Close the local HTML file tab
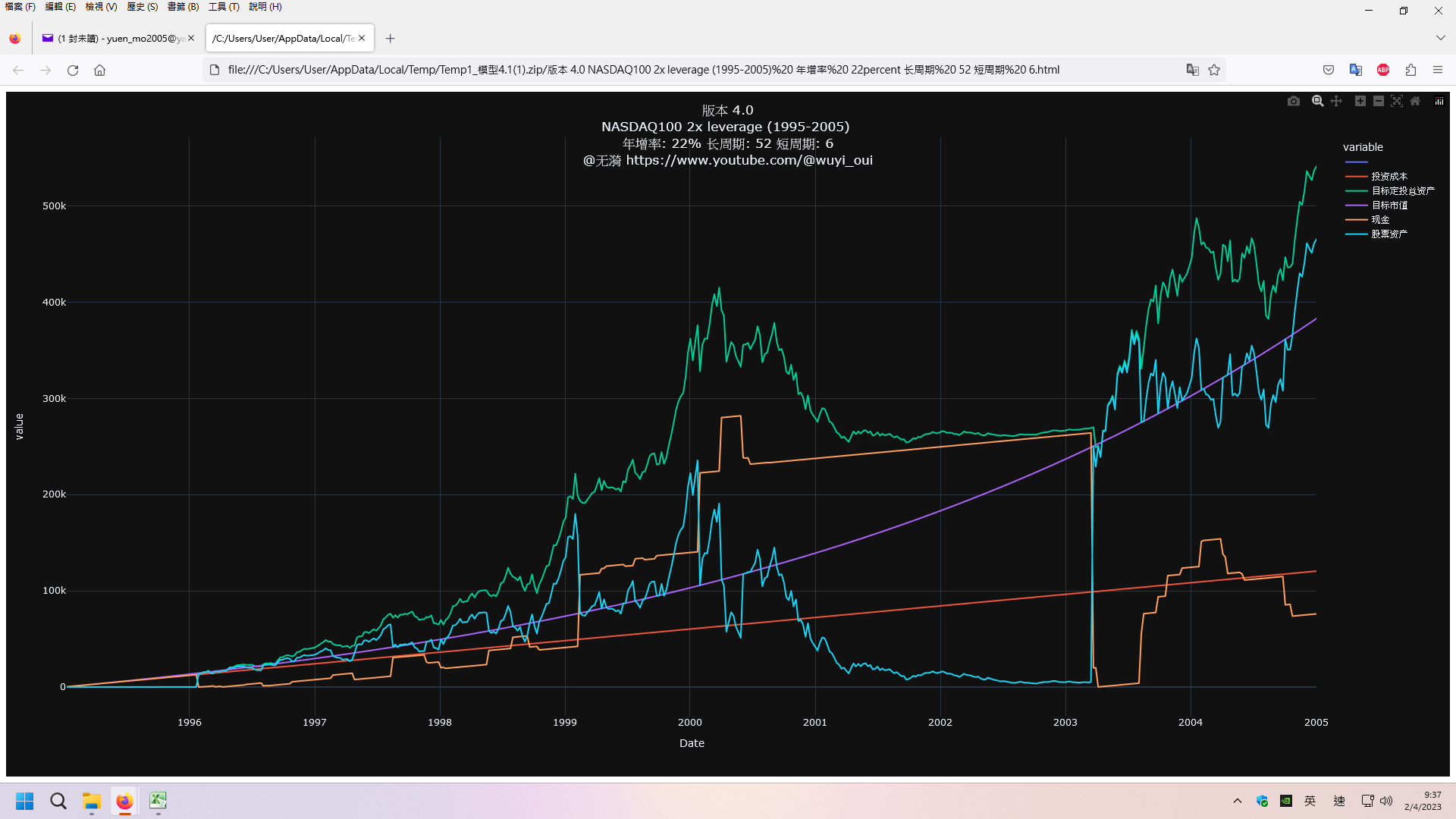1456x819 pixels. tap(362, 39)
